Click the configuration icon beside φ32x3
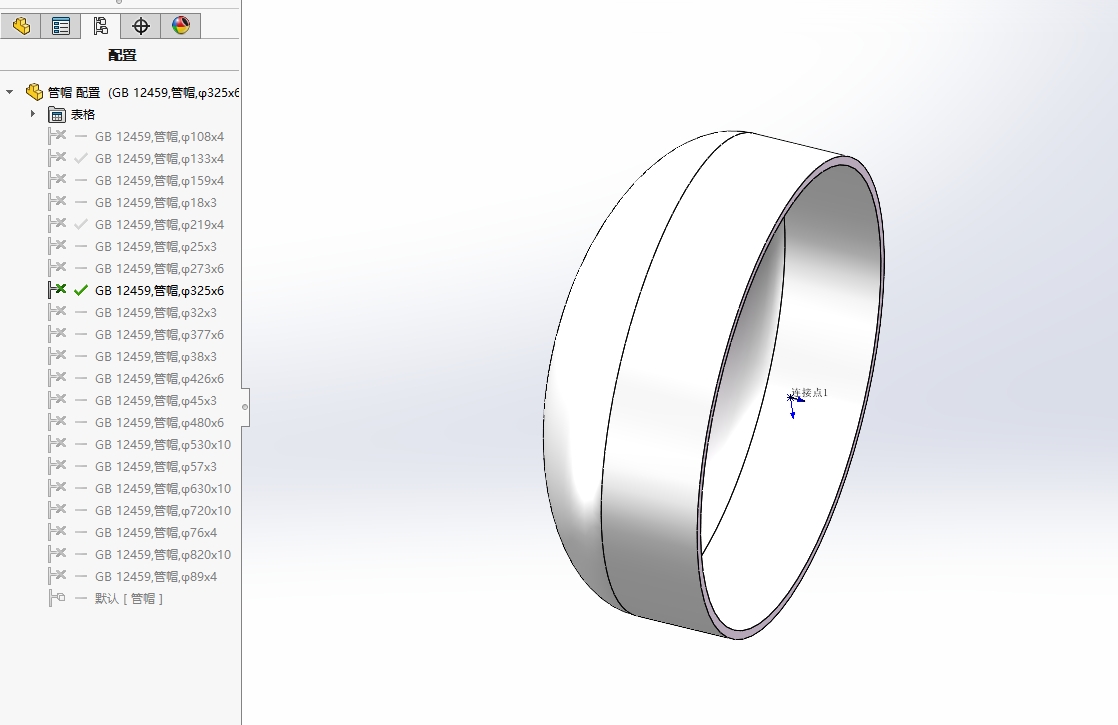Viewport: 1118px width, 725px height. (57, 312)
